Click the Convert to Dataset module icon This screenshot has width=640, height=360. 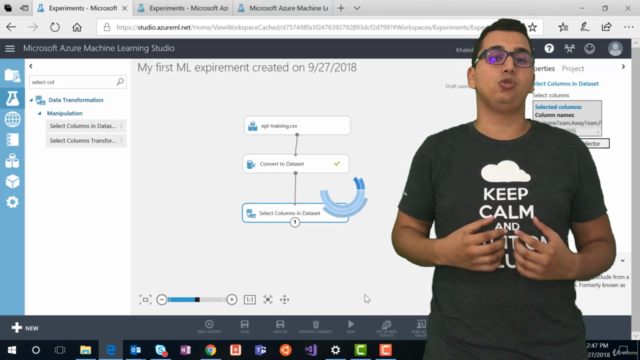click(251, 164)
